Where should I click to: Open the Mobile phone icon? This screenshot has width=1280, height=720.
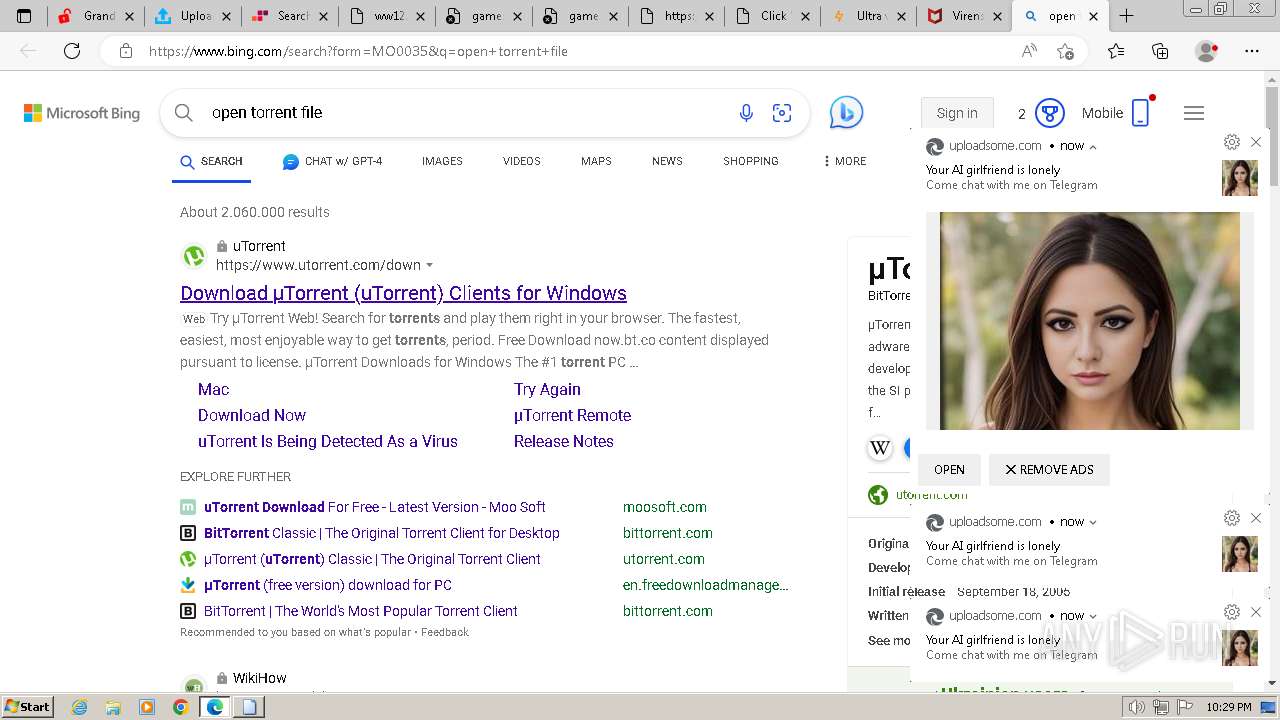[1141, 113]
